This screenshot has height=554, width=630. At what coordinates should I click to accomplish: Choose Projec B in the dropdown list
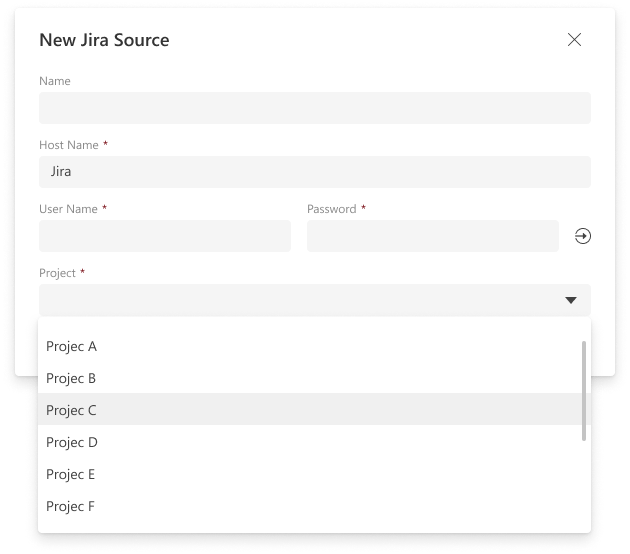(72, 379)
